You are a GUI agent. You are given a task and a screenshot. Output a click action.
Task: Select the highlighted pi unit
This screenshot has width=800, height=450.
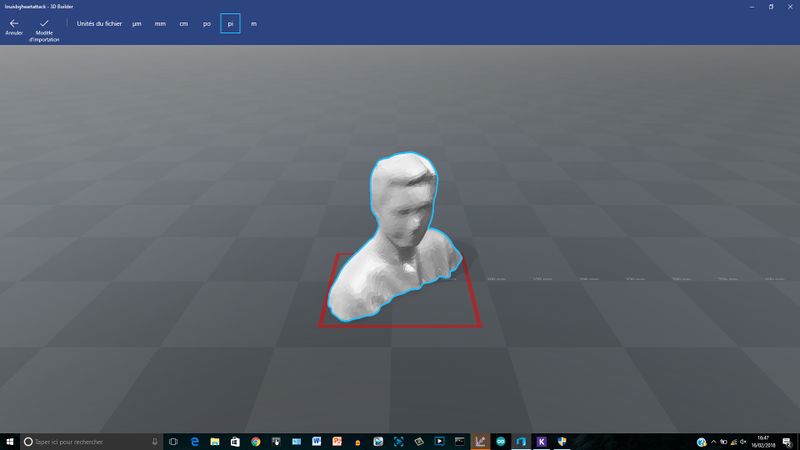coord(230,23)
